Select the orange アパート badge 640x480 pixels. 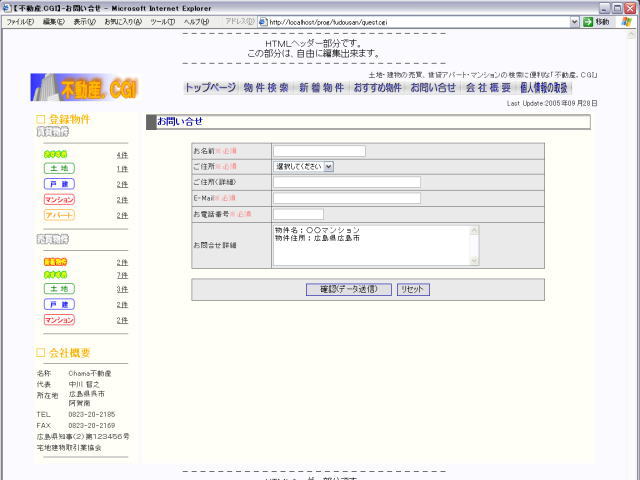59,215
